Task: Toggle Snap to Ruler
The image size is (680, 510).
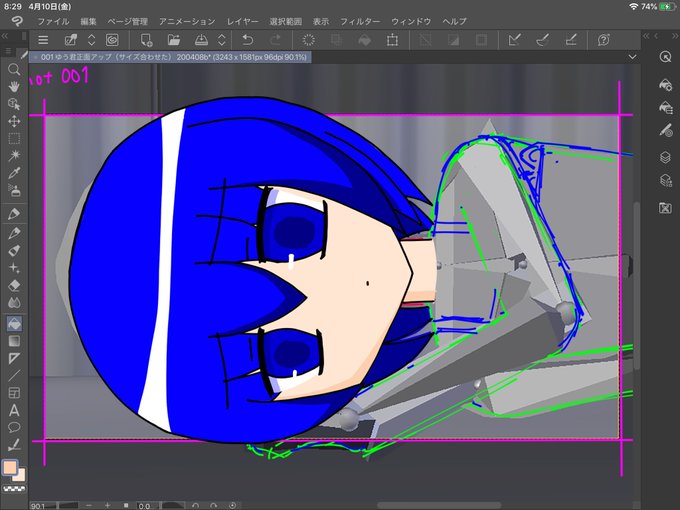Action: [514, 40]
